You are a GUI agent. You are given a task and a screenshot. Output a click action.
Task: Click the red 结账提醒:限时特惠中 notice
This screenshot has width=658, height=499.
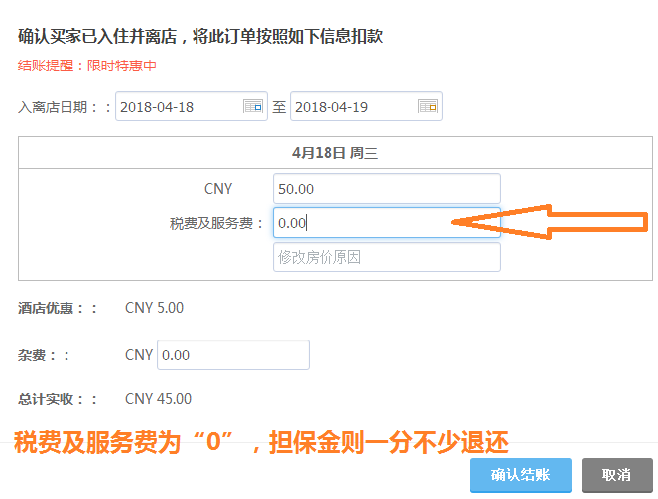point(87,65)
